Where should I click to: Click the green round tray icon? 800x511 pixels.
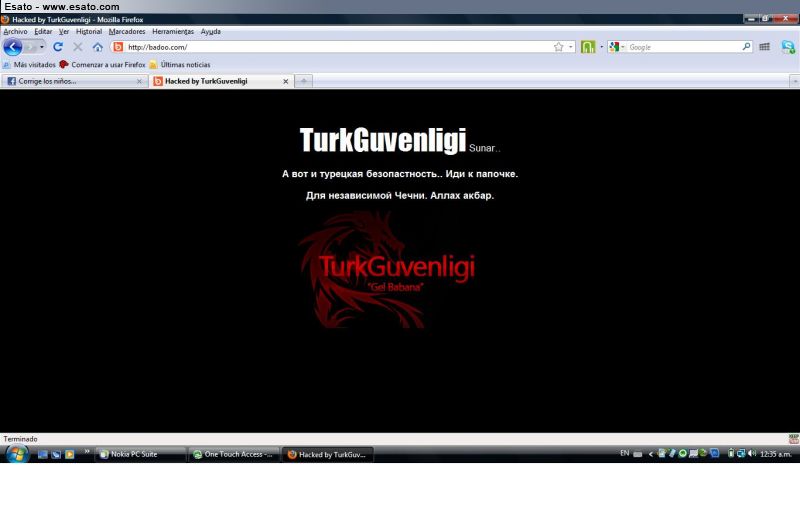click(682, 453)
